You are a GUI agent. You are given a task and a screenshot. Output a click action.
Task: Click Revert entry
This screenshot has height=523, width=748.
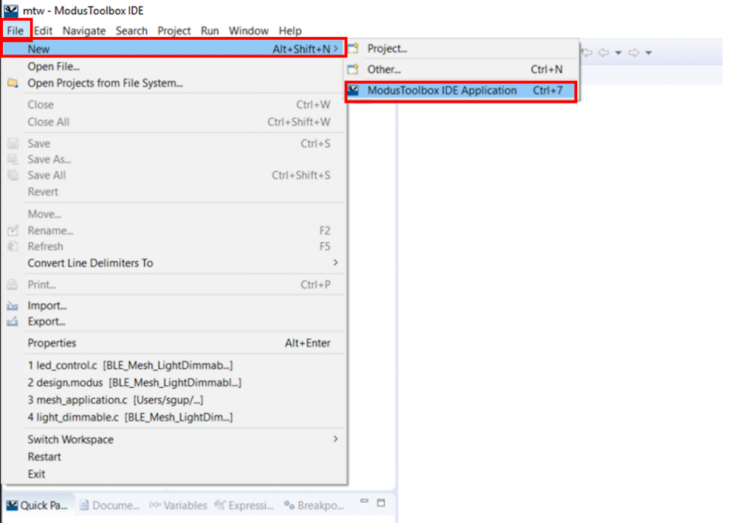point(174,192)
